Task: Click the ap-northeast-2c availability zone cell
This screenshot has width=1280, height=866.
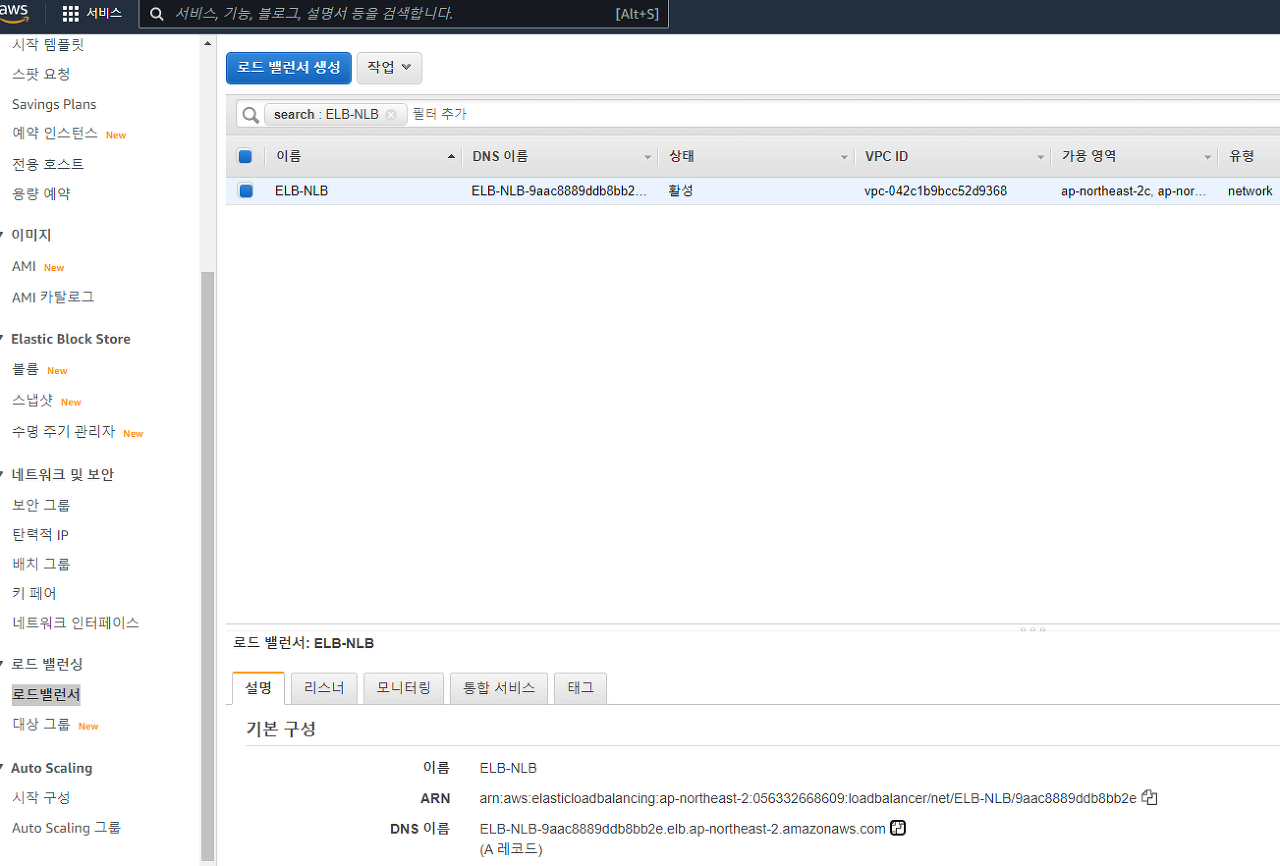Action: tap(1134, 191)
